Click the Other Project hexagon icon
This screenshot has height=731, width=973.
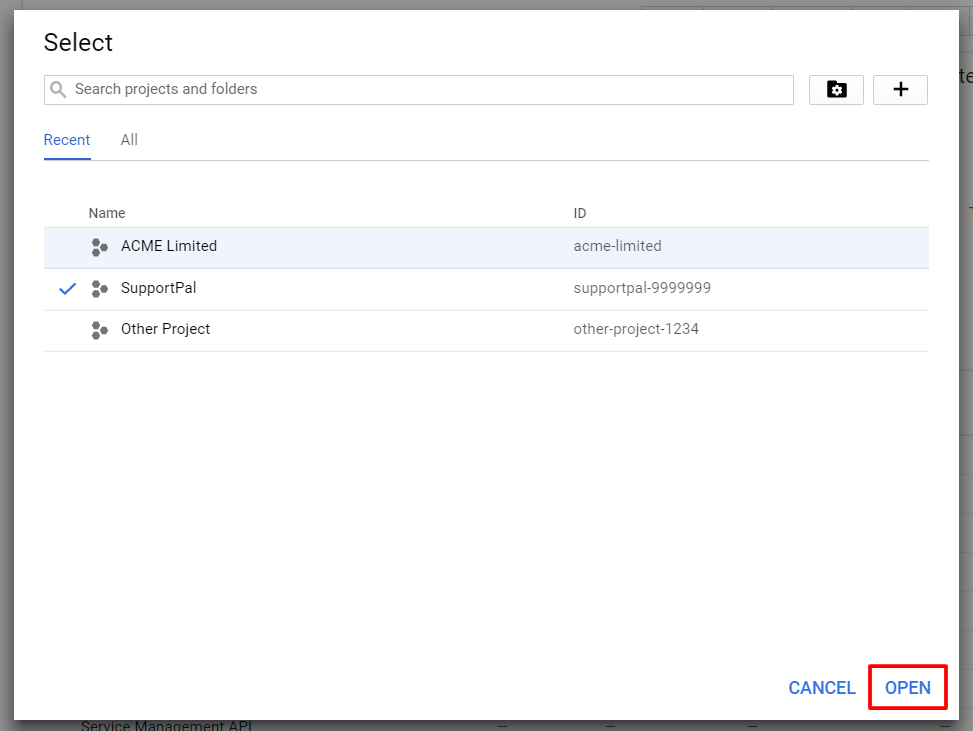[99, 330]
